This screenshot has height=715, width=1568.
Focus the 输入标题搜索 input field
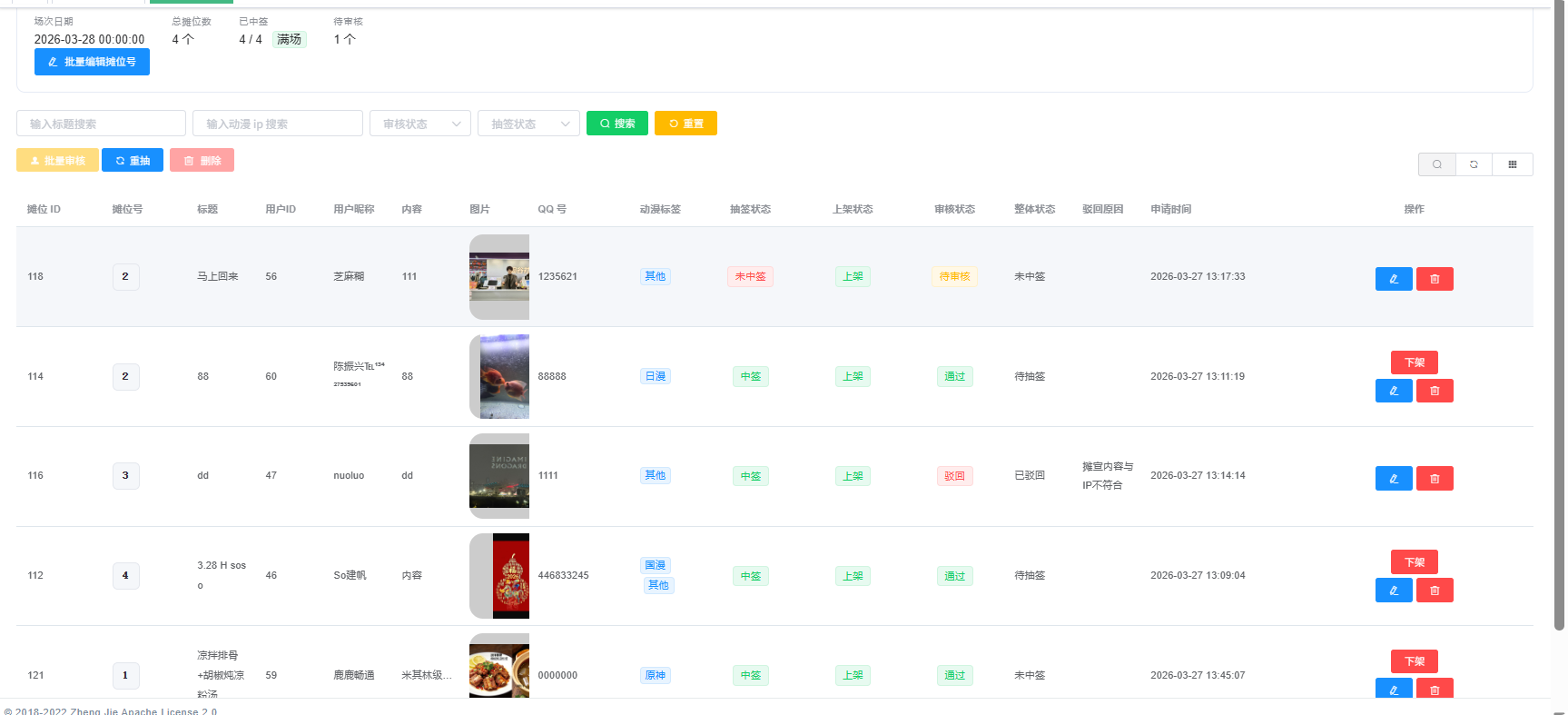(101, 124)
